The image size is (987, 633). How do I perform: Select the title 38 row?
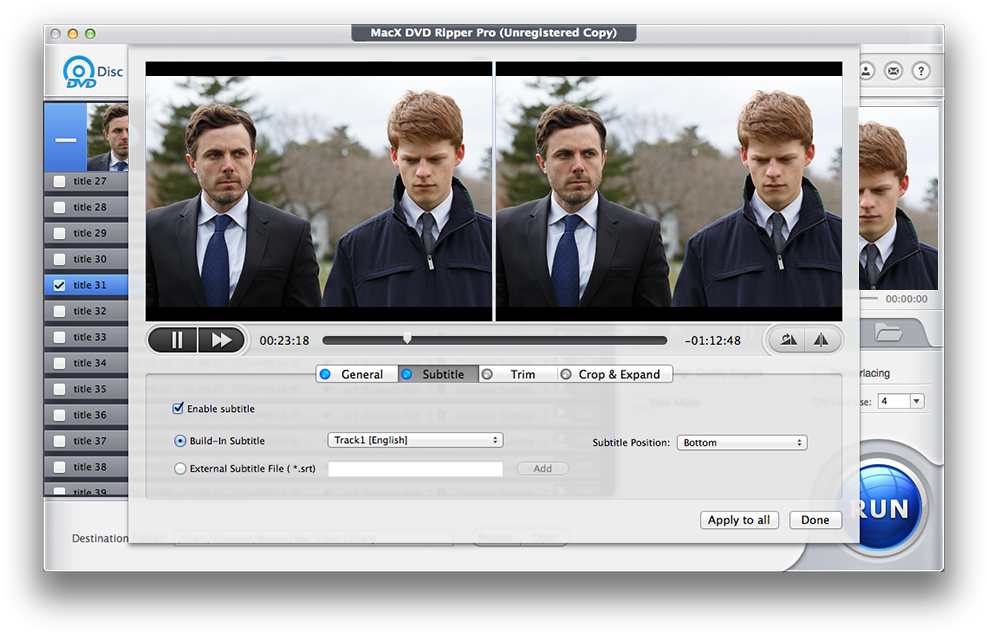[86, 467]
